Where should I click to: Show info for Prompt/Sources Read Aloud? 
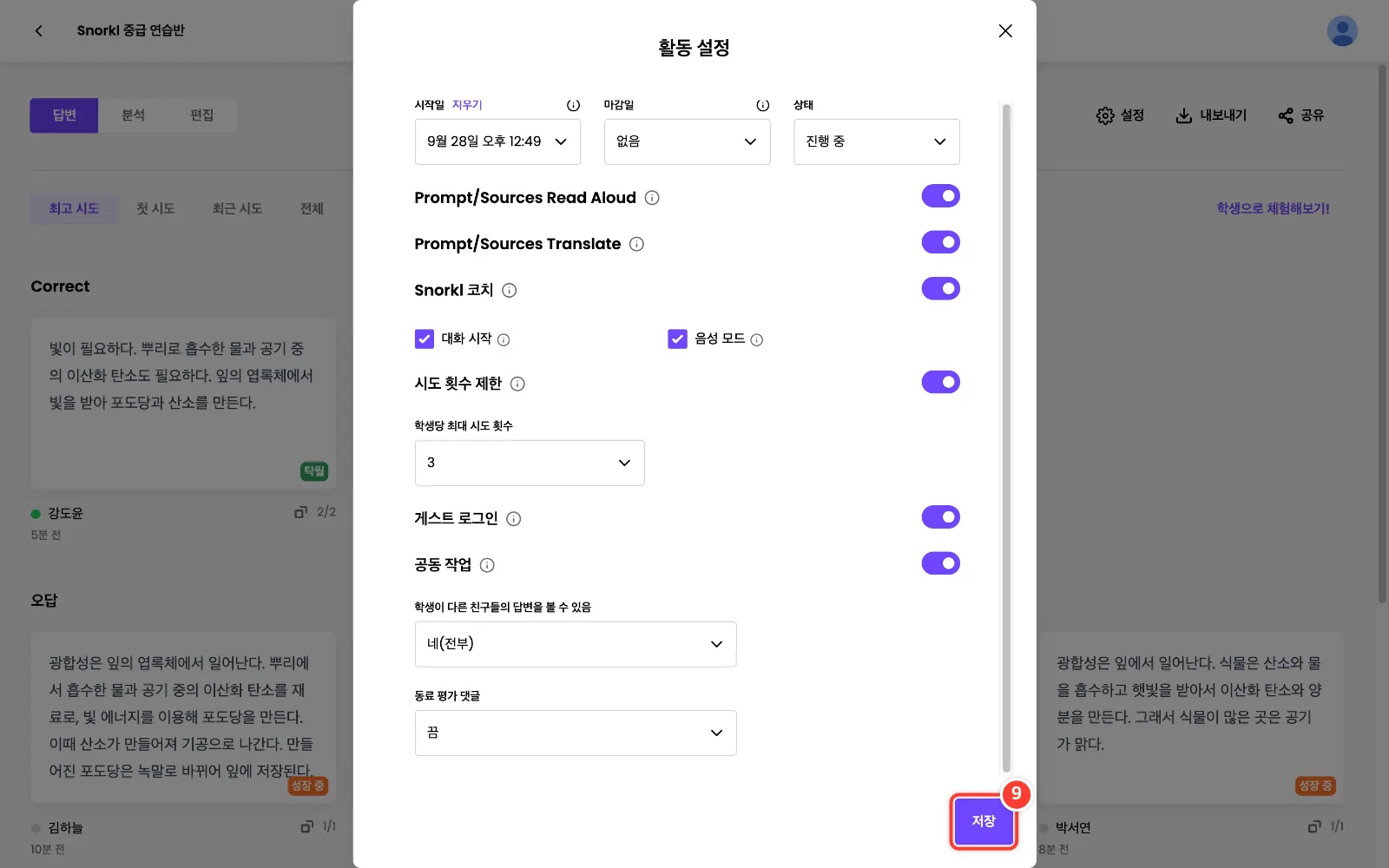(x=652, y=198)
